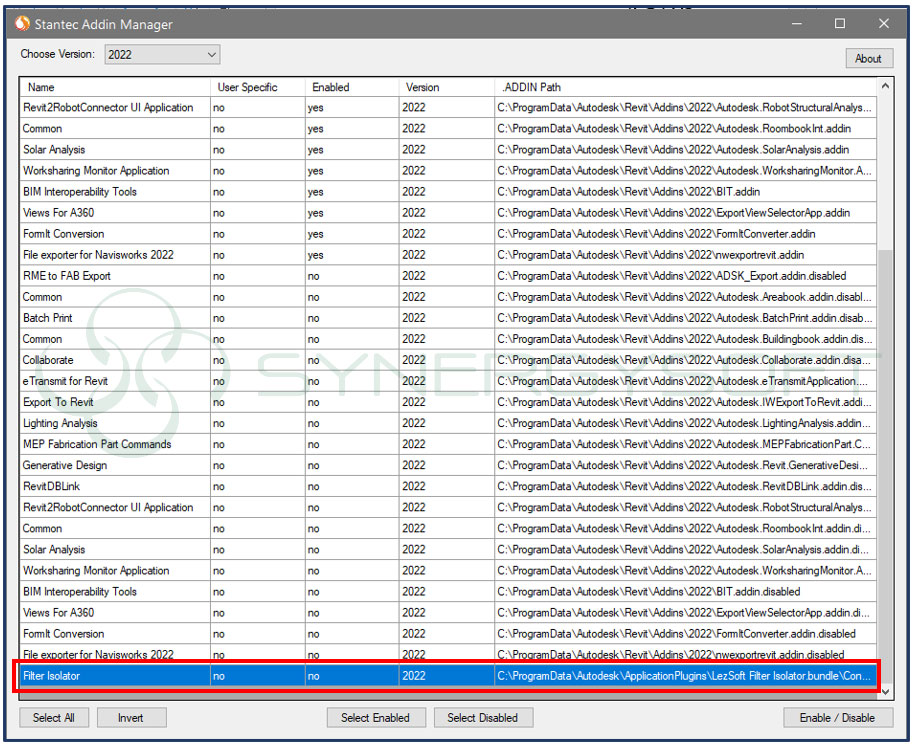Click the Stantec flame icon in title bar
916x746 pixels.
21,23
